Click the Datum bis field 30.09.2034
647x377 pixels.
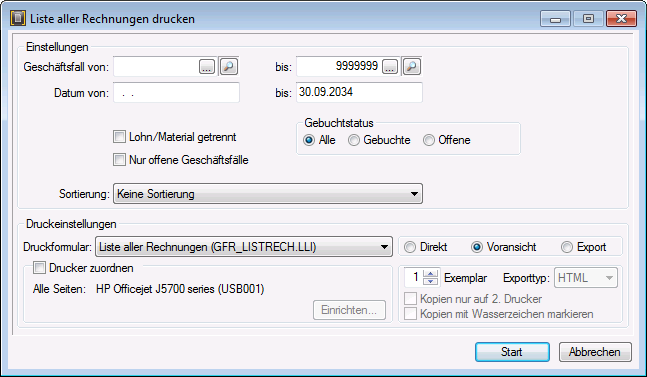click(359, 92)
